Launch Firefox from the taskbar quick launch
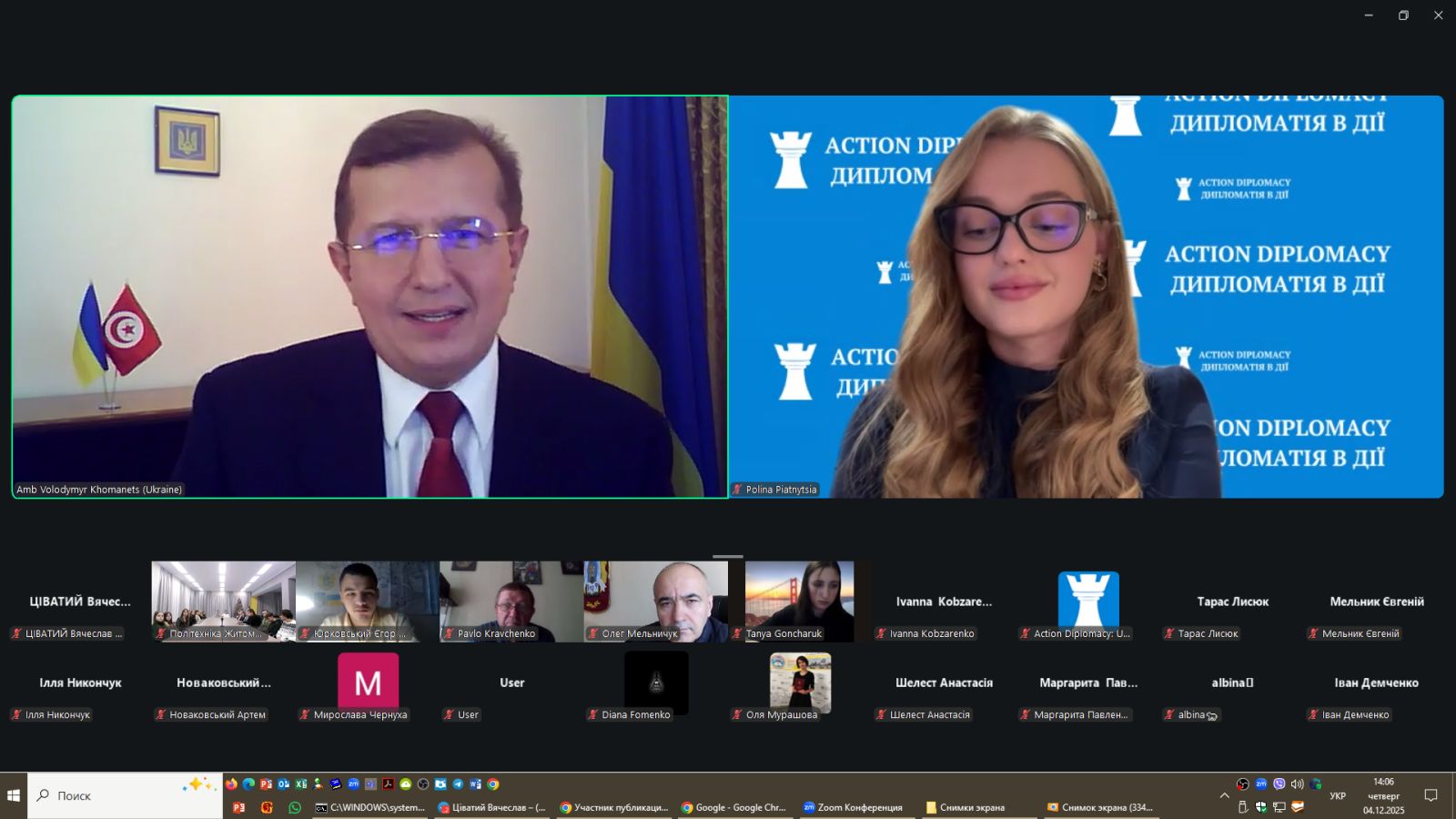 pos(231,784)
